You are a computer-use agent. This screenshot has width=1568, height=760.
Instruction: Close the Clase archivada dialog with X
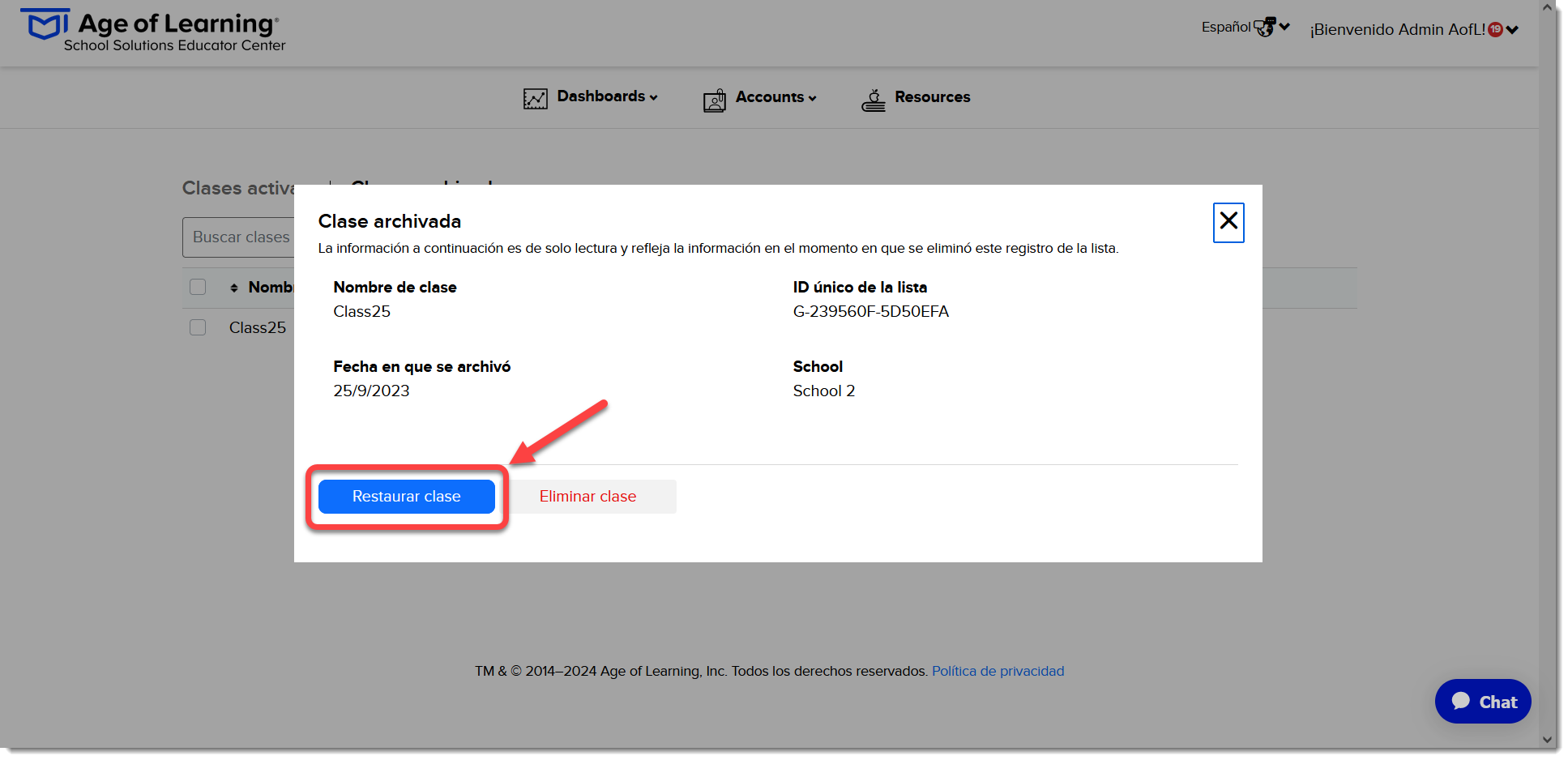(1228, 222)
